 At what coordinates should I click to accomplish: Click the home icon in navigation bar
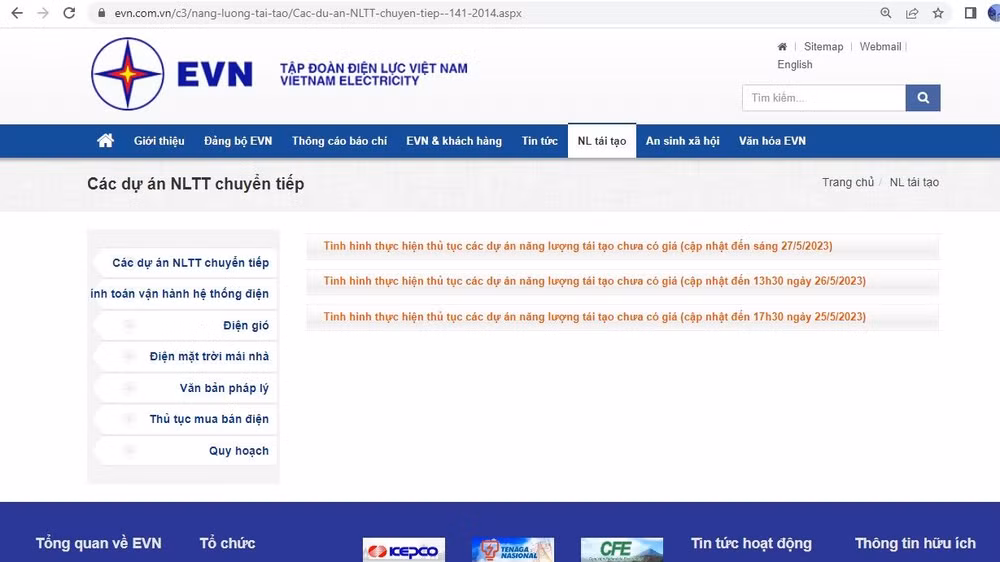tap(105, 141)
